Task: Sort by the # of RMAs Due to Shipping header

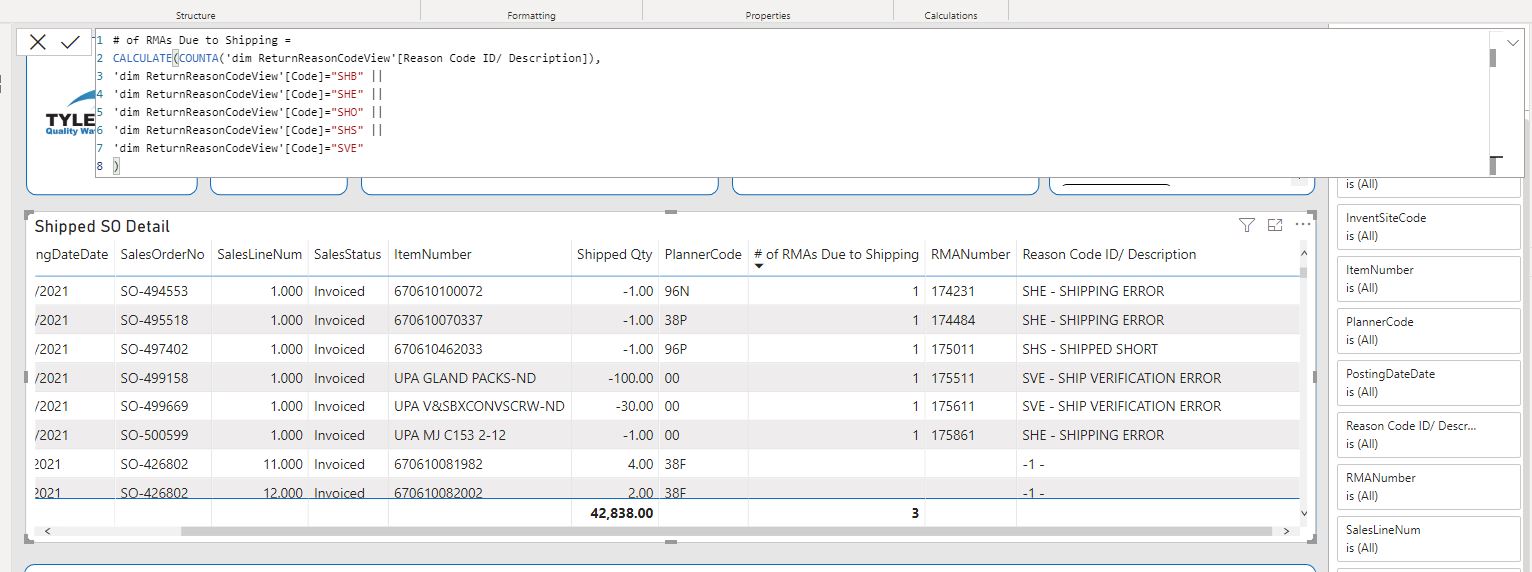Action: [836, 254]
